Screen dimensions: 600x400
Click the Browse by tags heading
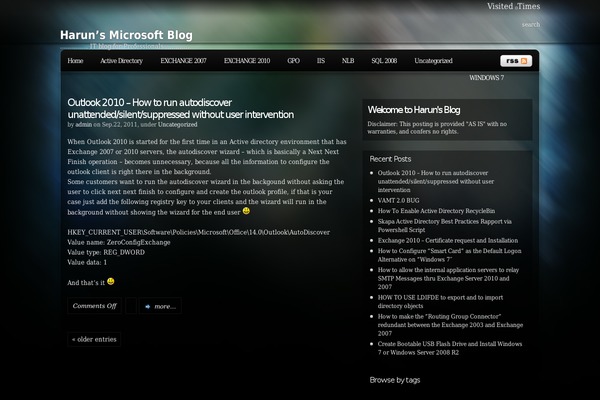[395, 380]
